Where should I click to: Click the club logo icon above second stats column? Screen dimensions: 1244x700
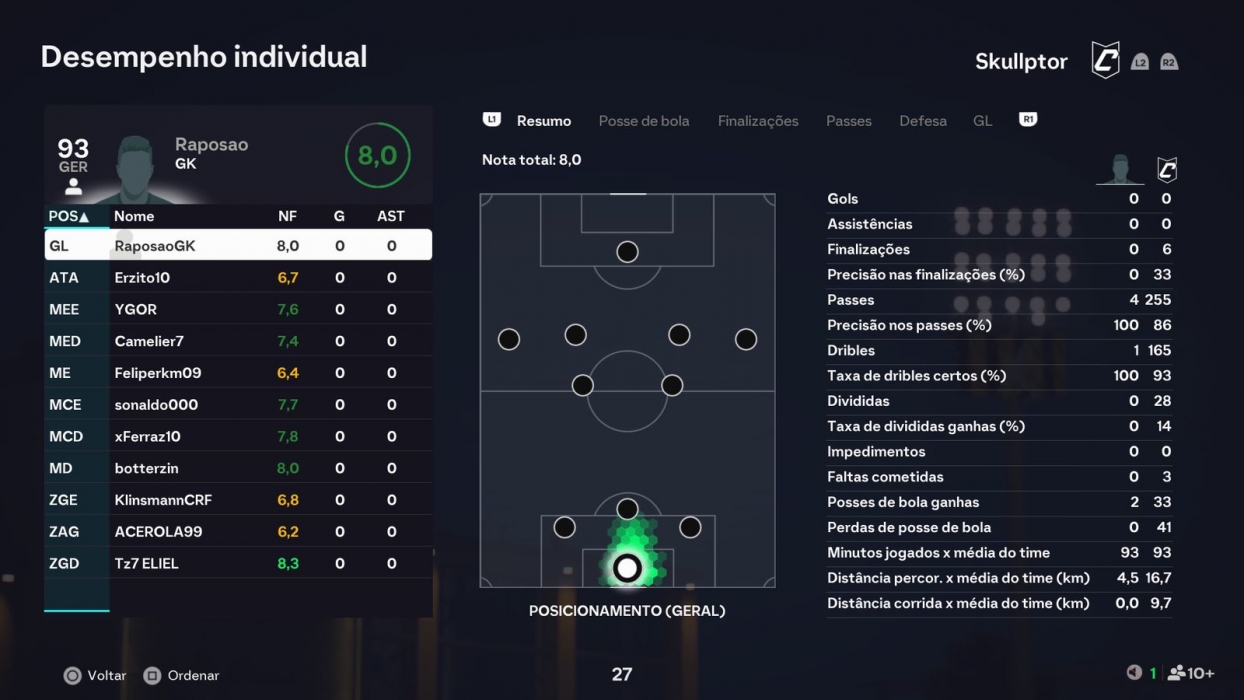[1166, 170]
